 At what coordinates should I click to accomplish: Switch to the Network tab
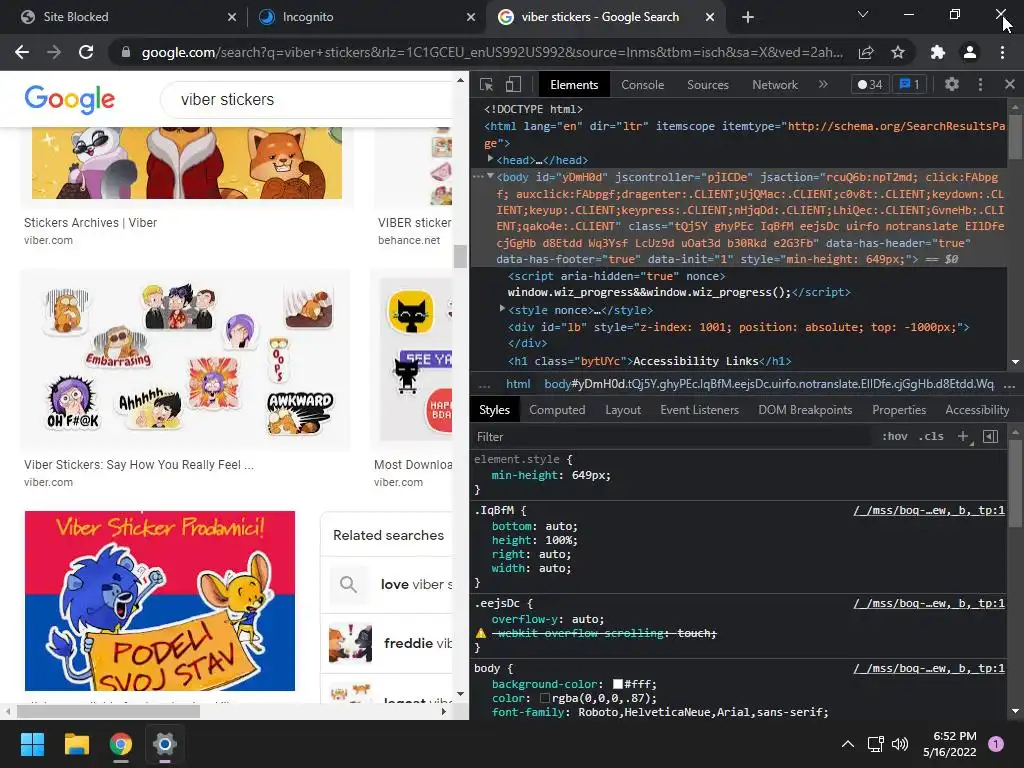775,85
